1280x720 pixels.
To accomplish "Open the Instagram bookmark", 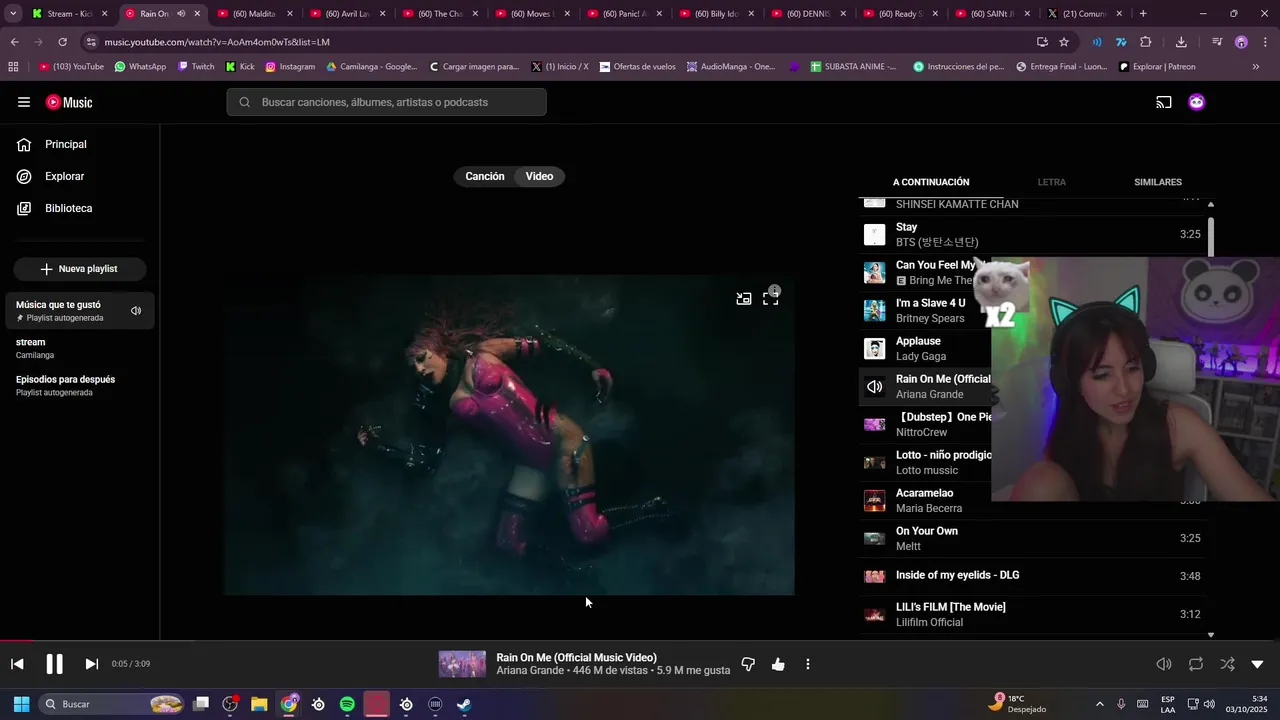I will coord(290,67).
